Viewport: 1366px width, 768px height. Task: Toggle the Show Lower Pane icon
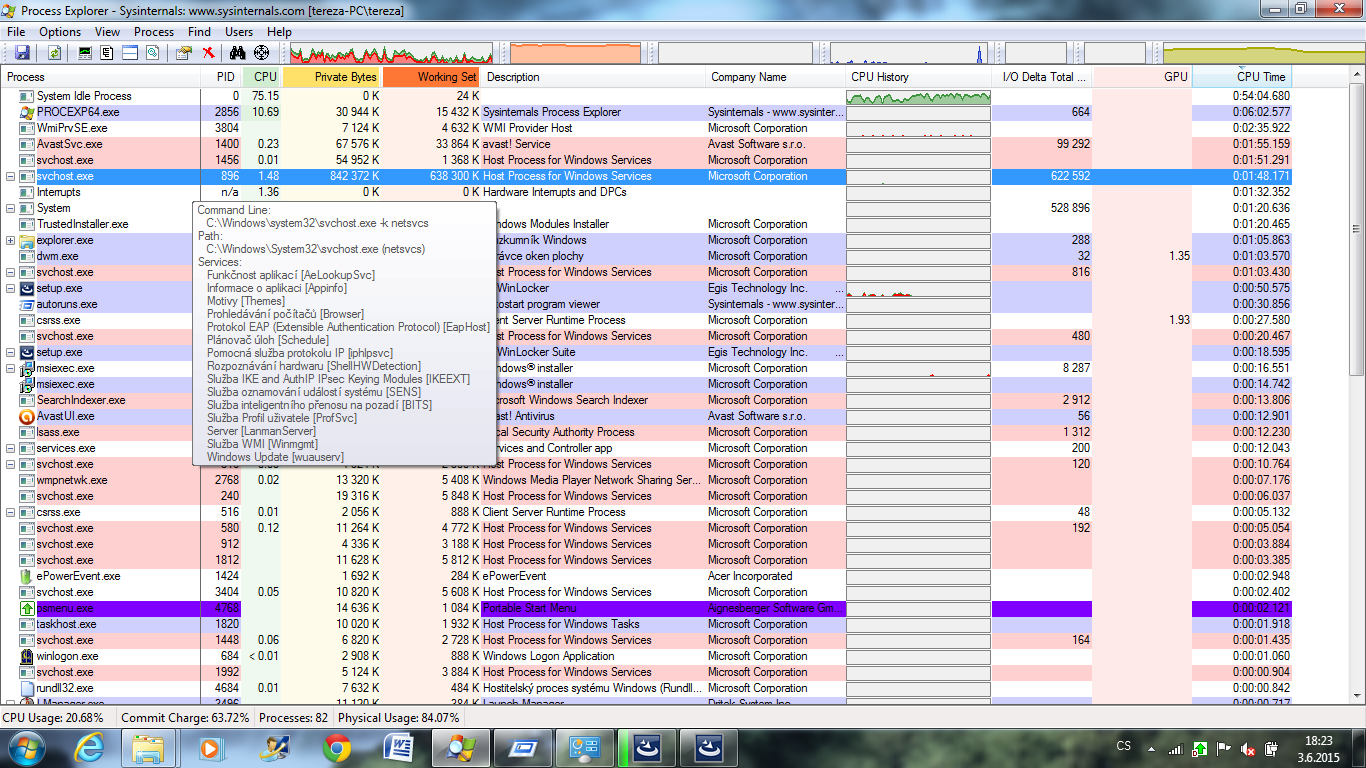coord(130,53)
